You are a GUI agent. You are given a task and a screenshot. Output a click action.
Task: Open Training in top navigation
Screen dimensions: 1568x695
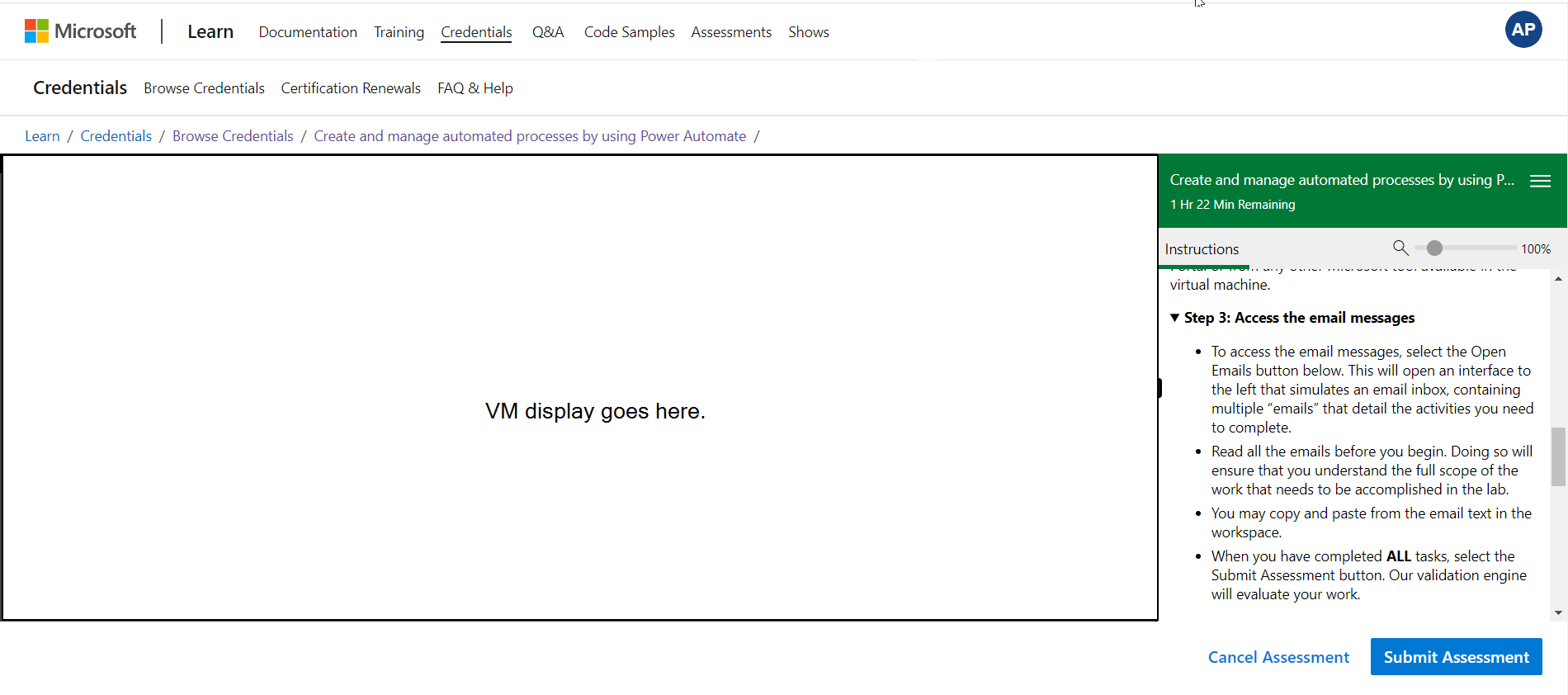coord(399,32)
